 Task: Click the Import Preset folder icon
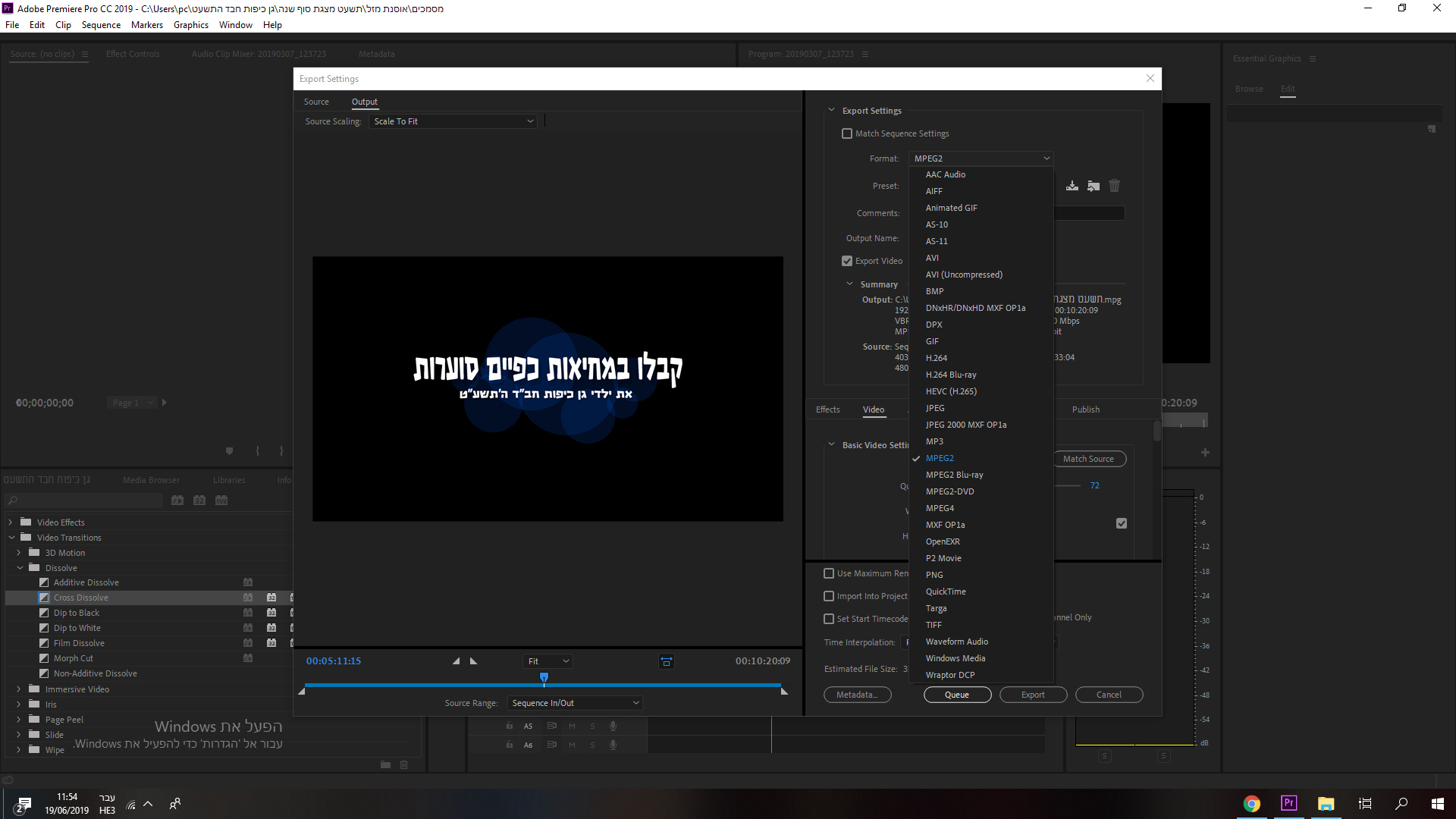pyautogui.click(x=1093, y=186)
